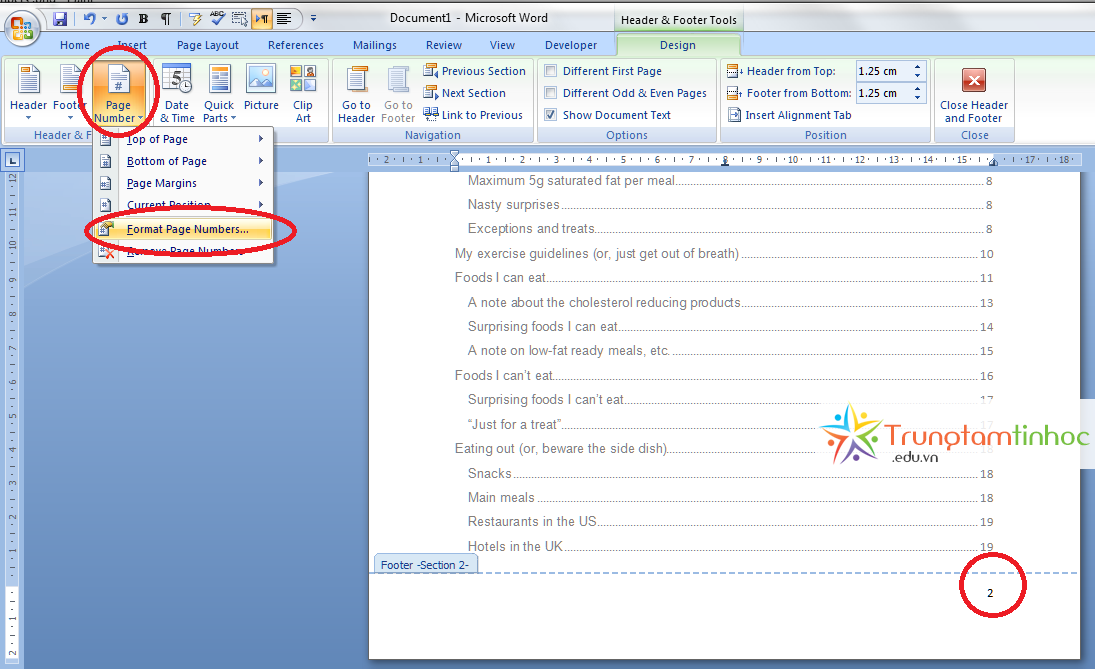Choose Format Page Numbers... menu item
The height and width of the screenshot is (669, 1095).
(183, 229)
